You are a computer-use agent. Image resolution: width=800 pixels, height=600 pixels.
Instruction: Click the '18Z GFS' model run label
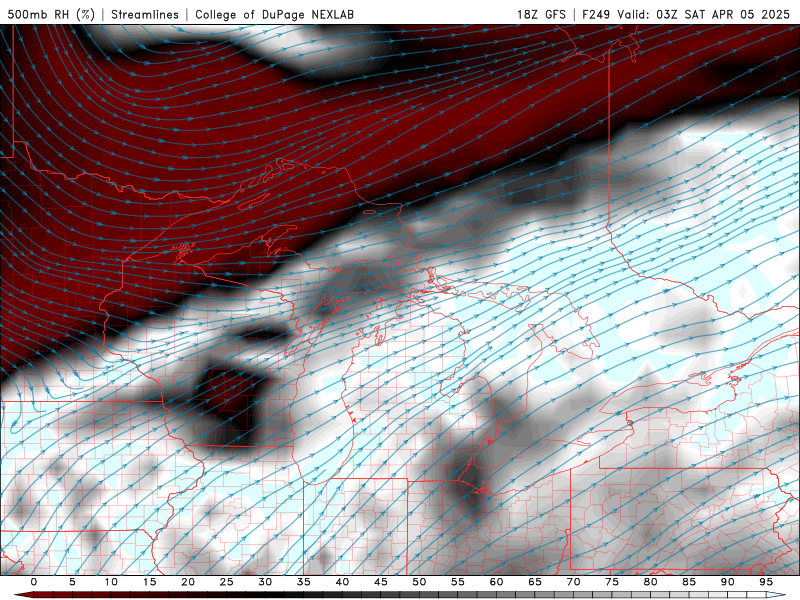tap(541, 14)
